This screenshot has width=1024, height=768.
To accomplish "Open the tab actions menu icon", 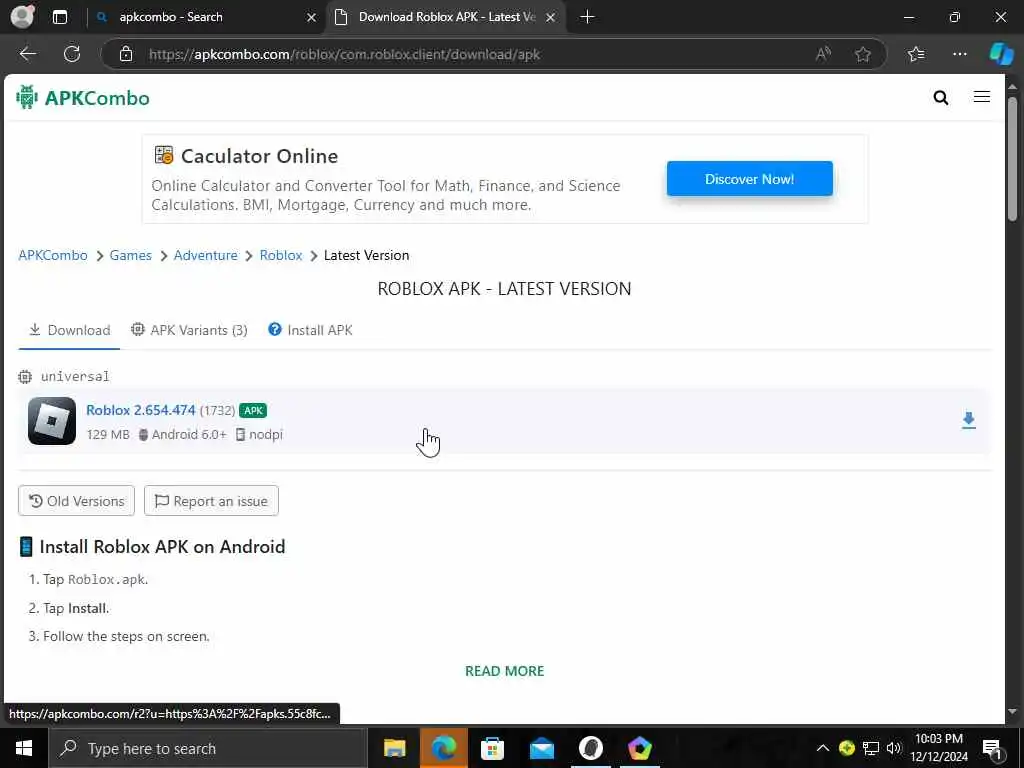I will click(60, 17).
